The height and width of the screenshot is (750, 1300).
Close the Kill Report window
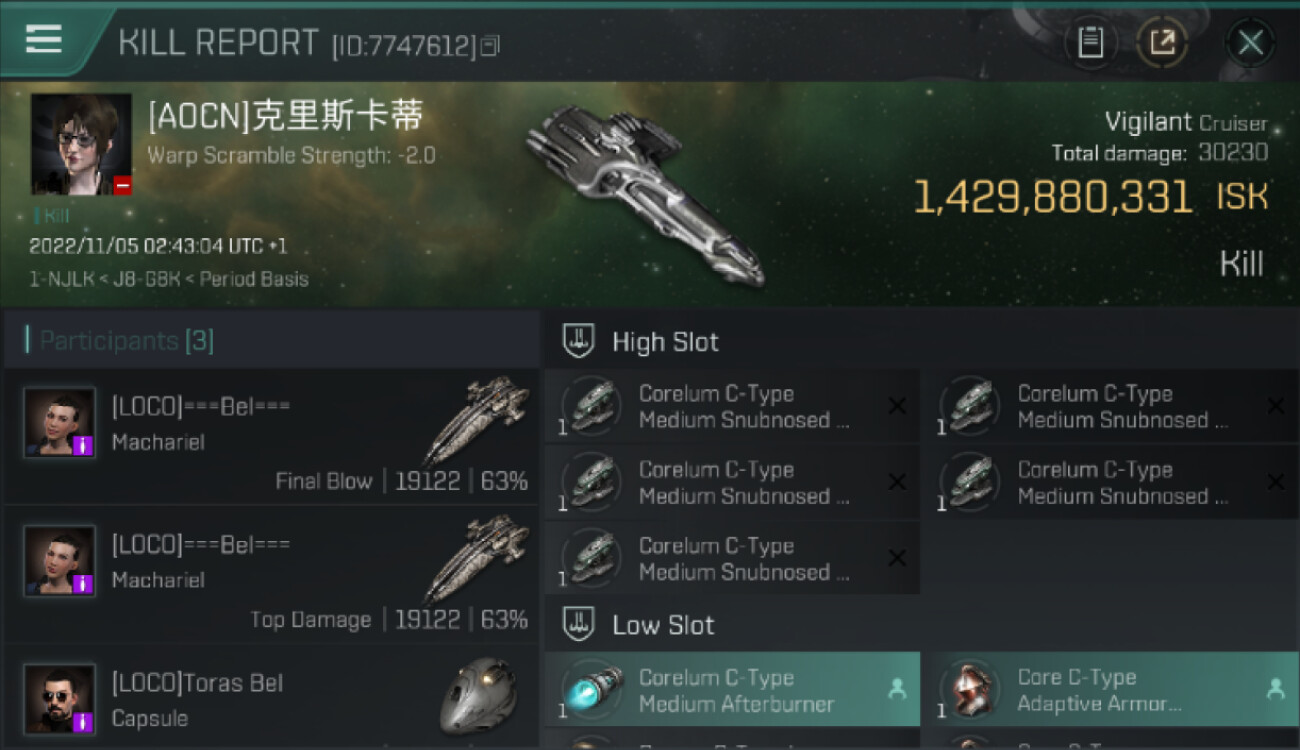coord(1250,42)
